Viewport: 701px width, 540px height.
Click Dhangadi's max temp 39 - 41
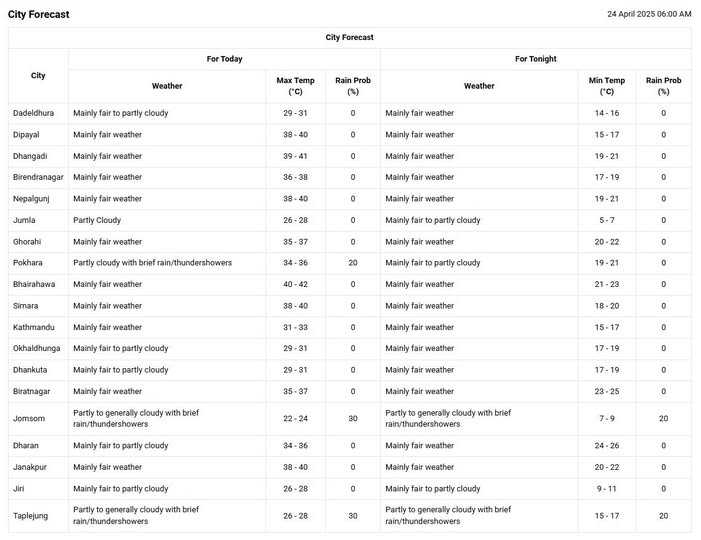tap(295, 156)
